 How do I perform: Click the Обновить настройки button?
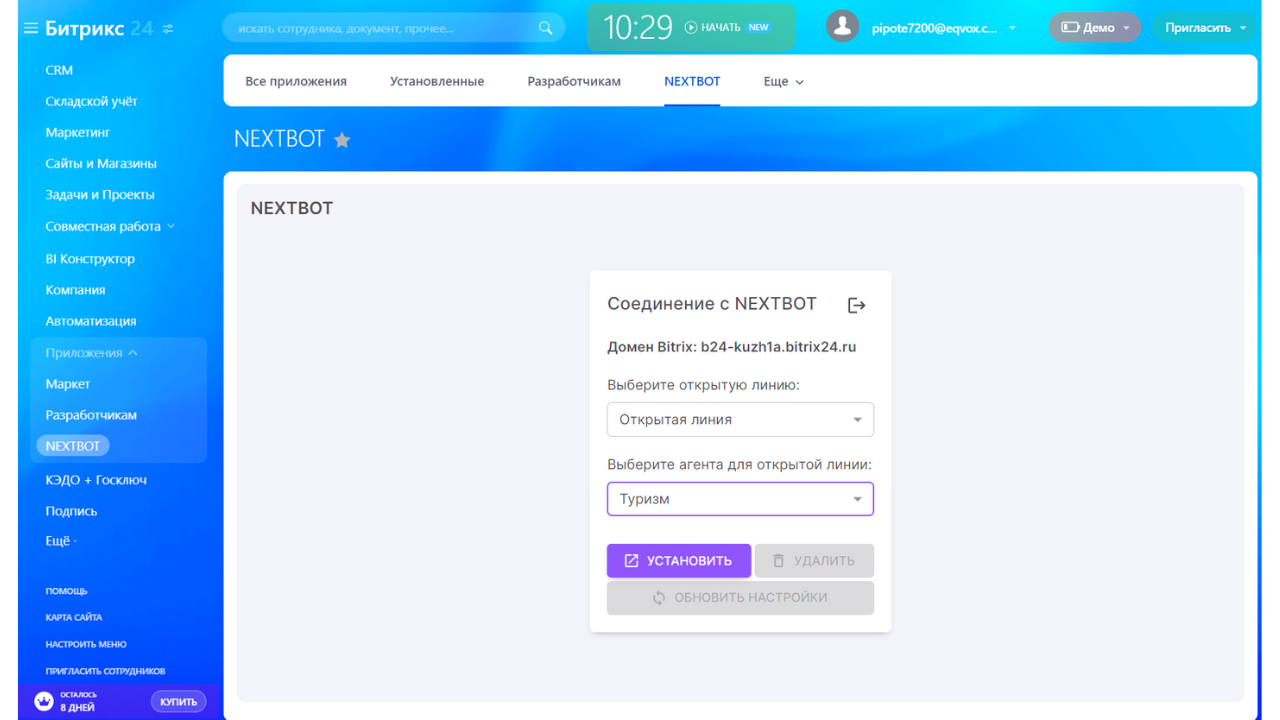click(x=740, y=598)
